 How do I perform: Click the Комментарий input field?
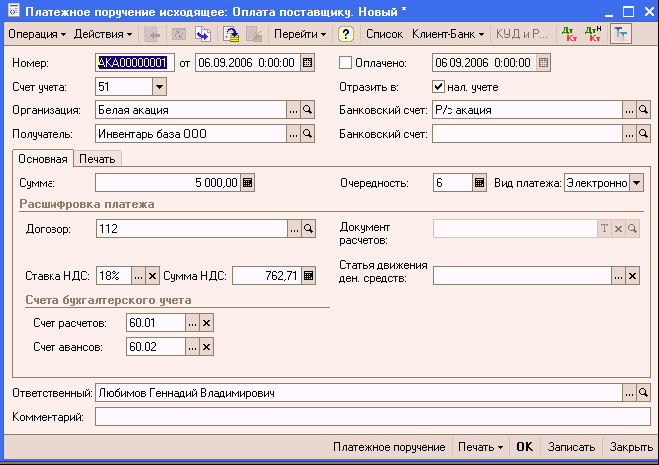coord(372,417)
